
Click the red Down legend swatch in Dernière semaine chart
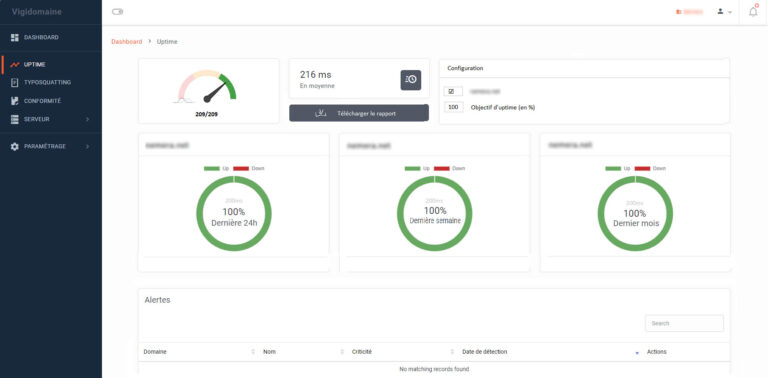(441, 168)
